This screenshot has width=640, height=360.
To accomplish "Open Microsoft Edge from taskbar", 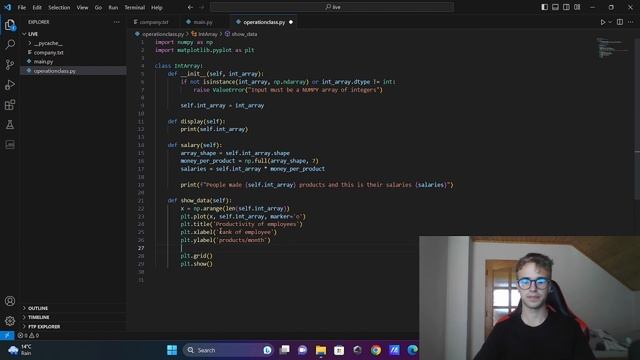I will 412,350.
